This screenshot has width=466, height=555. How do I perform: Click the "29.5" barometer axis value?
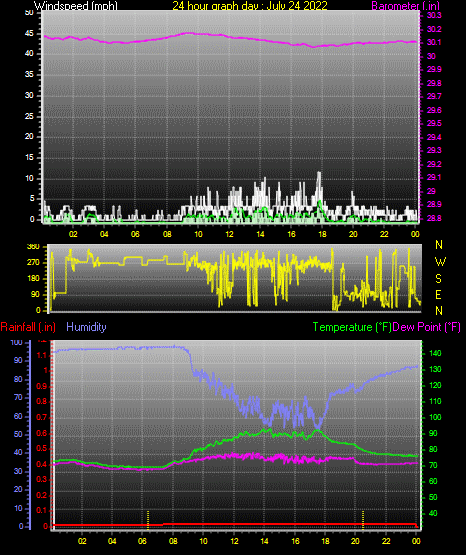tap(434, 123)
